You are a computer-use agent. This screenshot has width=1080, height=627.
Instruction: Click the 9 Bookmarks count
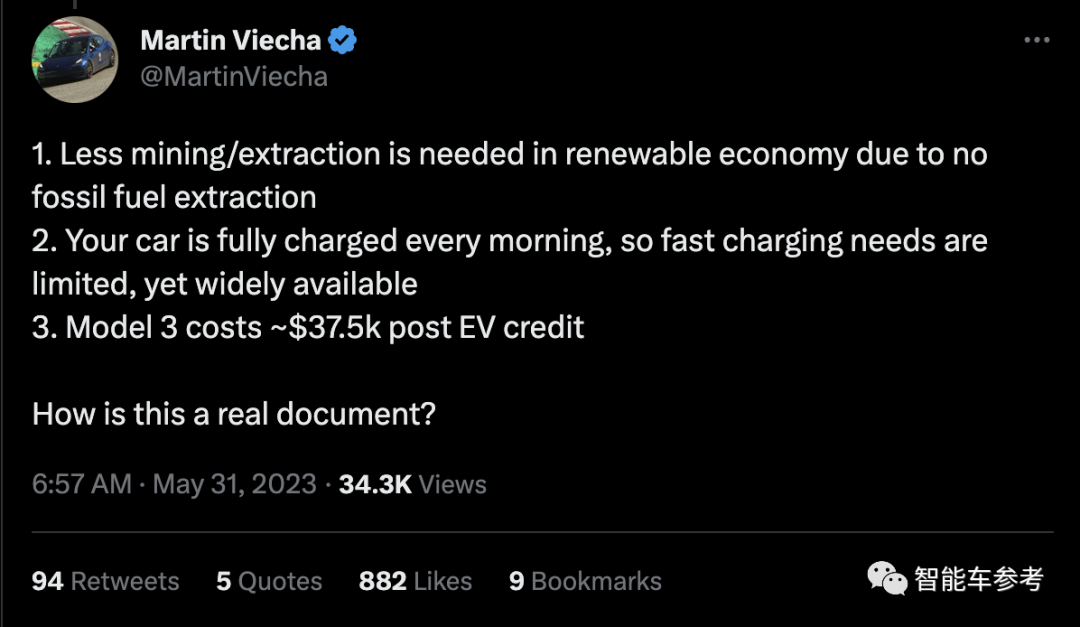tap(585, 581)
